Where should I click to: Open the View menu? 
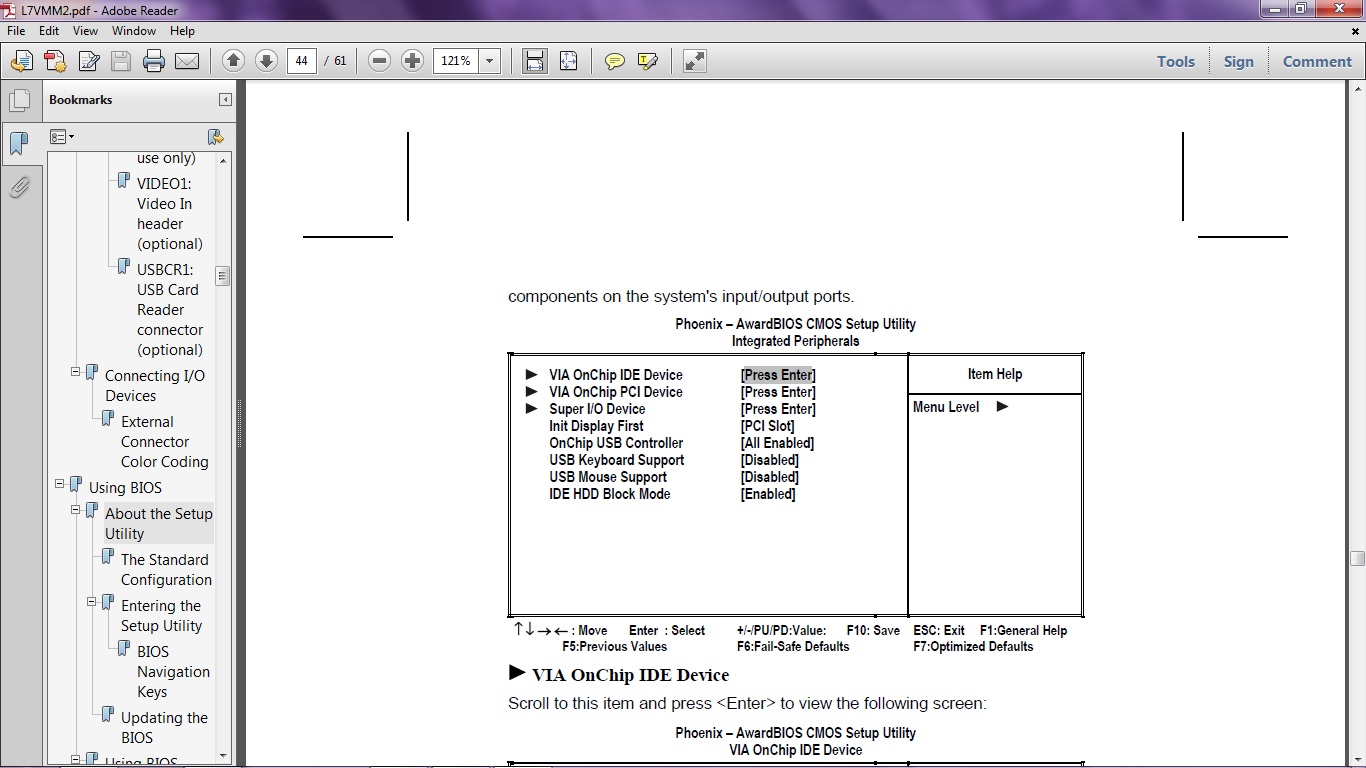[x=85, y=31]
